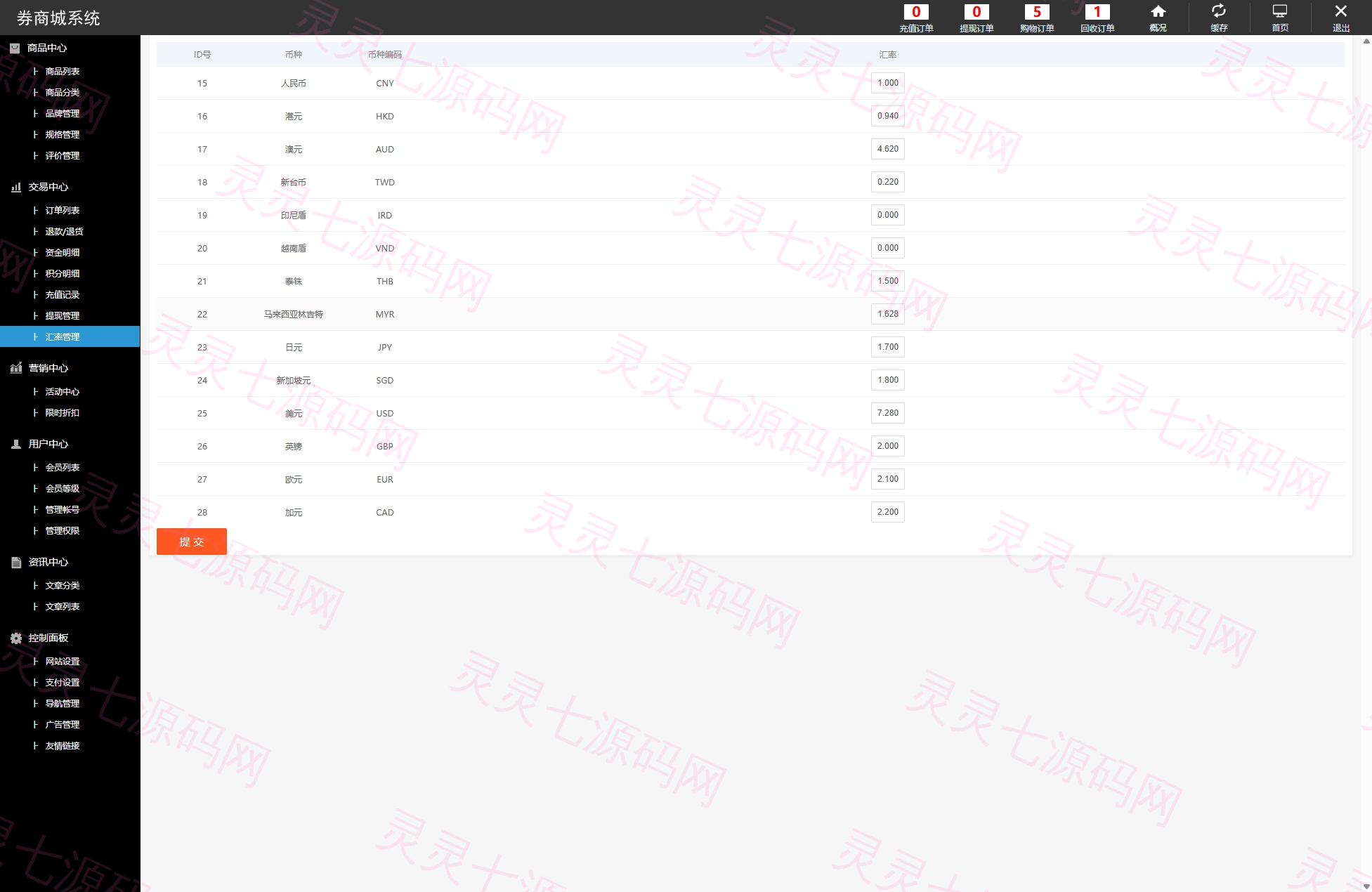Open 文章分类 page

click(63, 586)
